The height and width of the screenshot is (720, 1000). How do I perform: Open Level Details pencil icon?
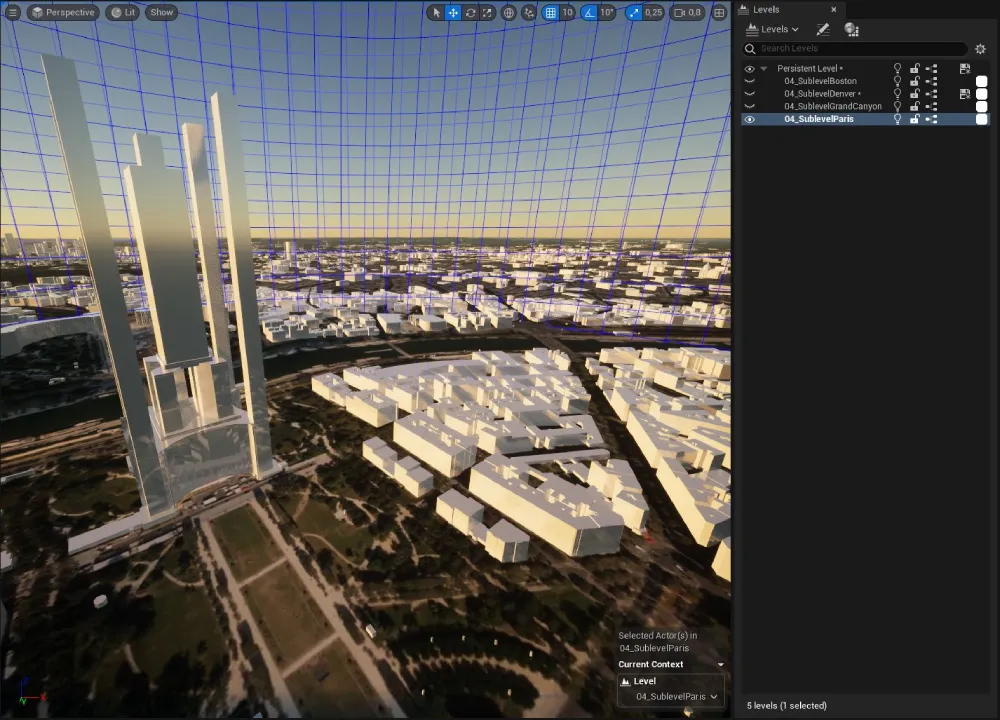[x=823, y=29]
